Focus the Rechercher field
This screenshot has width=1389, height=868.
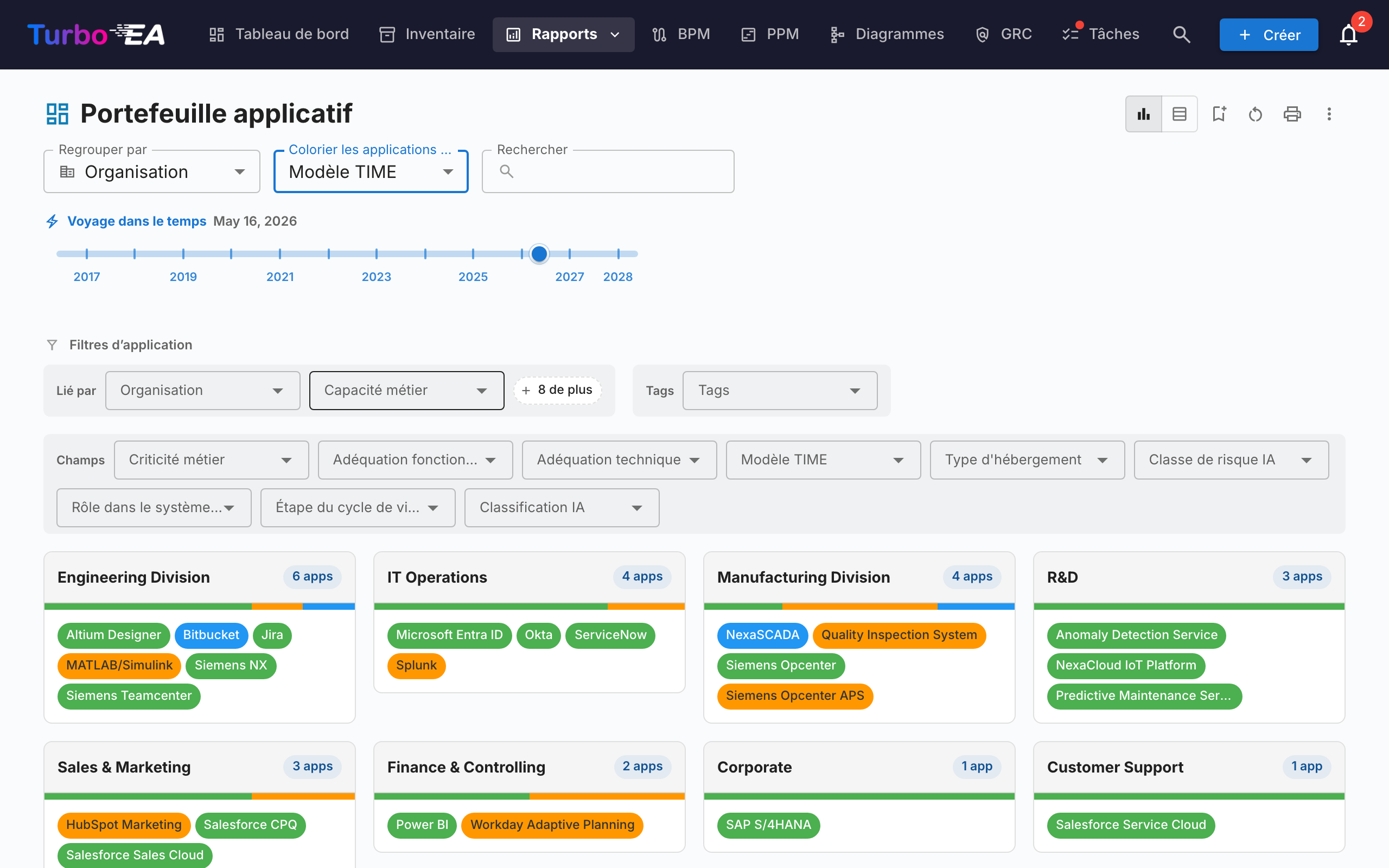tap(608, 171)
